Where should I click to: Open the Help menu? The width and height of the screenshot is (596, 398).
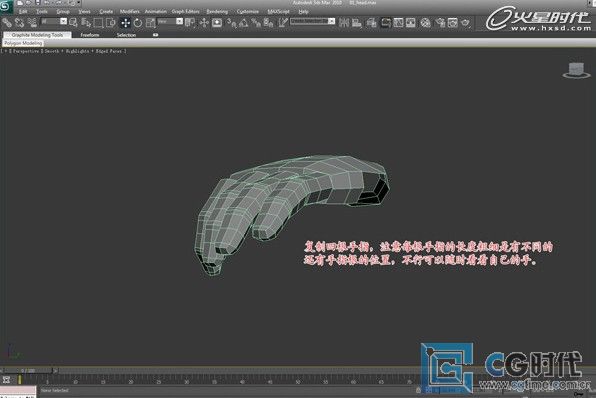click(303, 11)
